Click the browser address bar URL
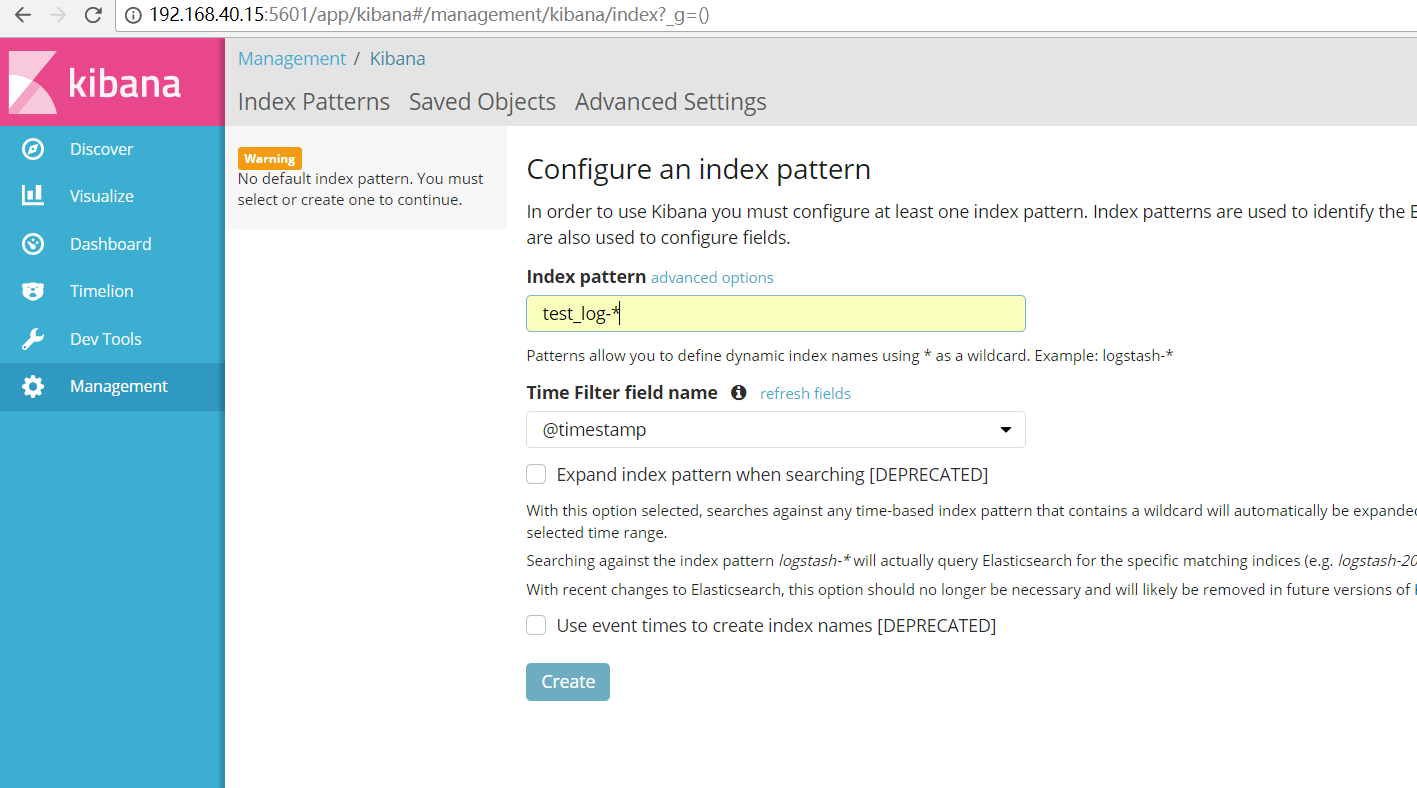This screenshot has height=788, width=1417. [429, 15]
